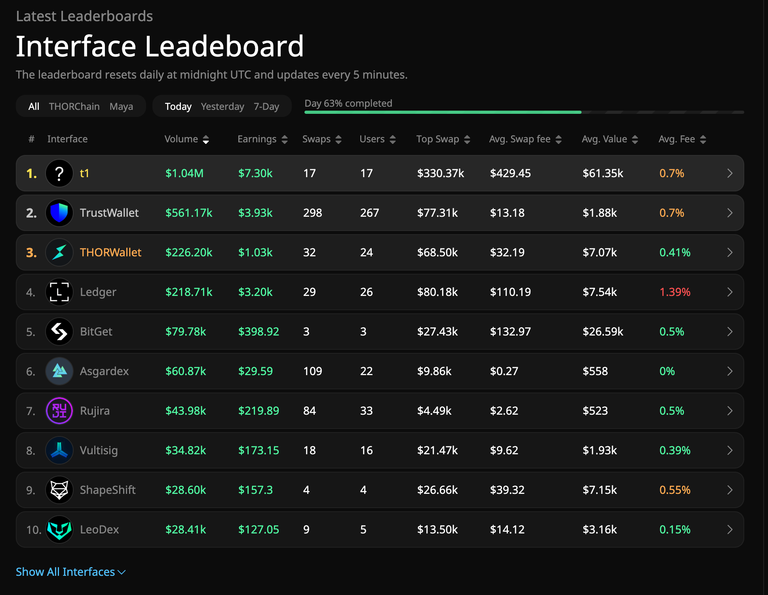Viewport: 768px width, 595px height.
Task: Click the Ledger logo icon
Action: click(59, 292)
